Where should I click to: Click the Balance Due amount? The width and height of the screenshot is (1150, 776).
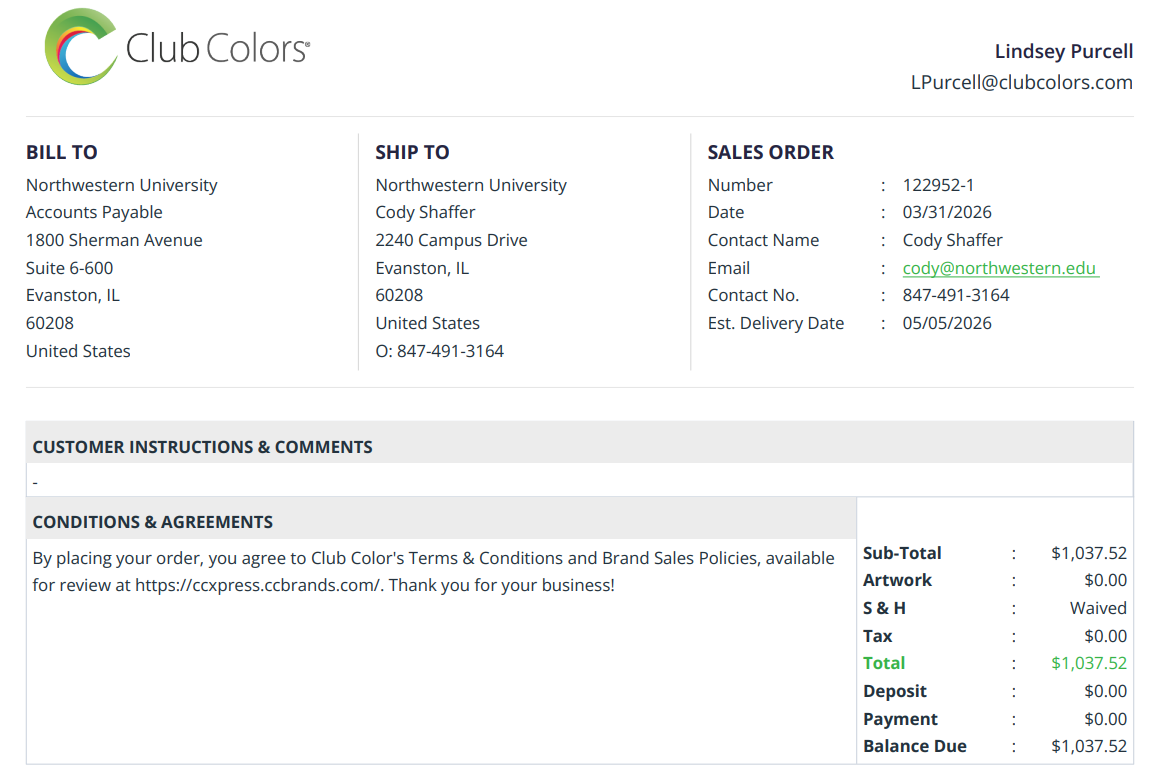click(x=1088, y=746)
